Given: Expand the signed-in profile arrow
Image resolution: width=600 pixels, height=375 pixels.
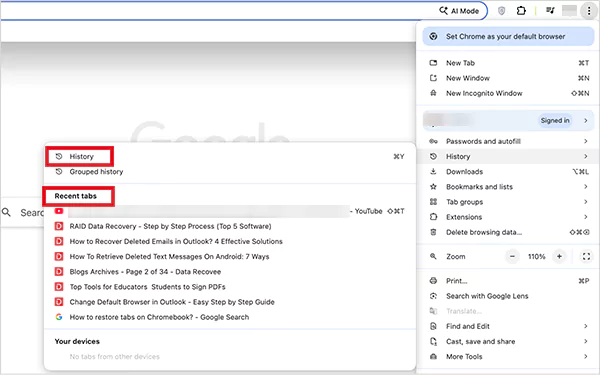Looking at the screenshot, I should tap(586, 121).
